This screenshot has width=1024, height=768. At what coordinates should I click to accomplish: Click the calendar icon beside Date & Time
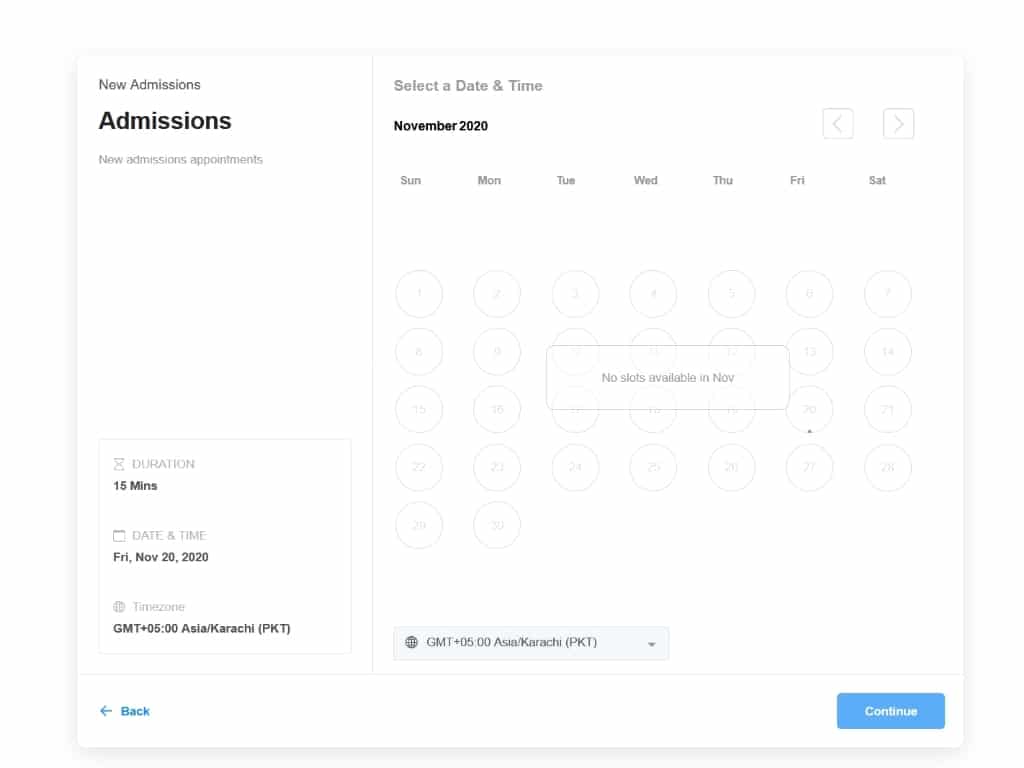coord(119,536)
